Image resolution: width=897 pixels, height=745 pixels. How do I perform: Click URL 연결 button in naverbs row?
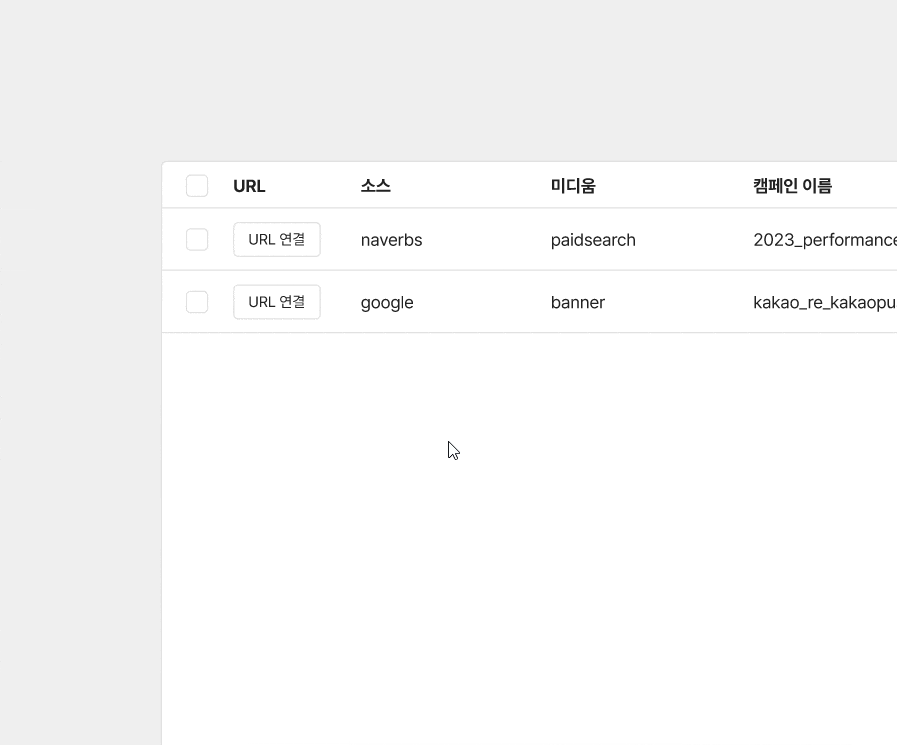pos(277,239)
